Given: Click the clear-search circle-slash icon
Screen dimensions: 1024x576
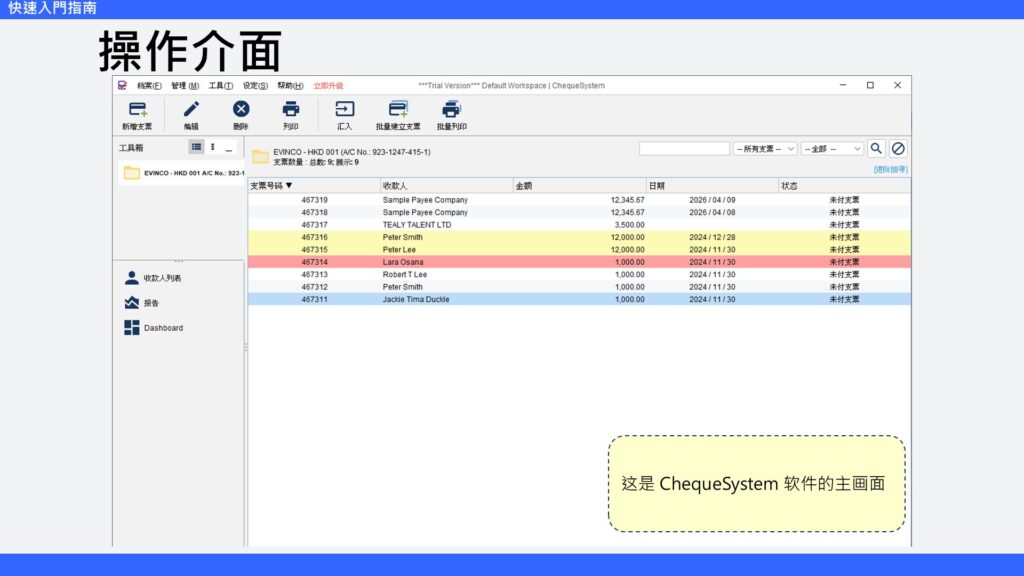Looking at the screenshot, I should click(x=898, y=148).
